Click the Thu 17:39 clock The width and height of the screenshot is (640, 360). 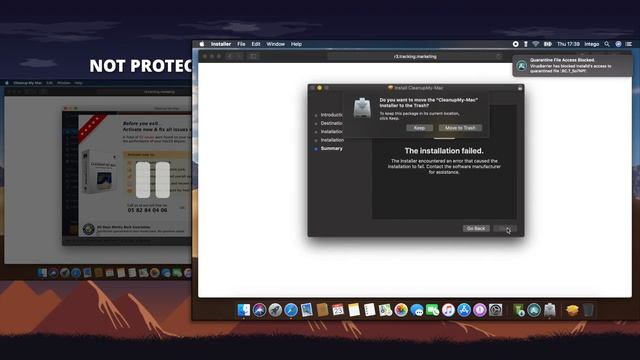tap(568, 44)
